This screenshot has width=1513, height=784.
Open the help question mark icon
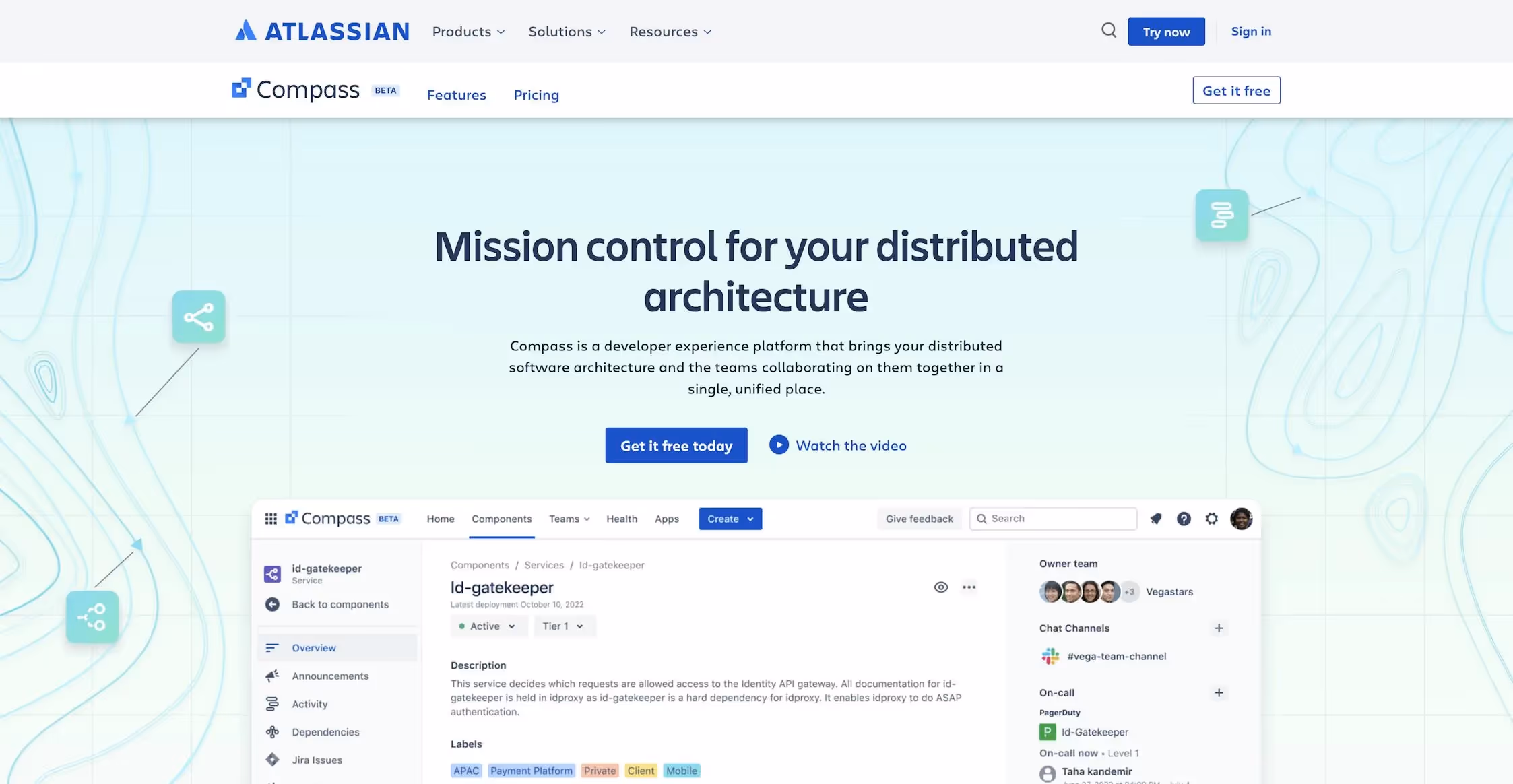coord(1184,519)
